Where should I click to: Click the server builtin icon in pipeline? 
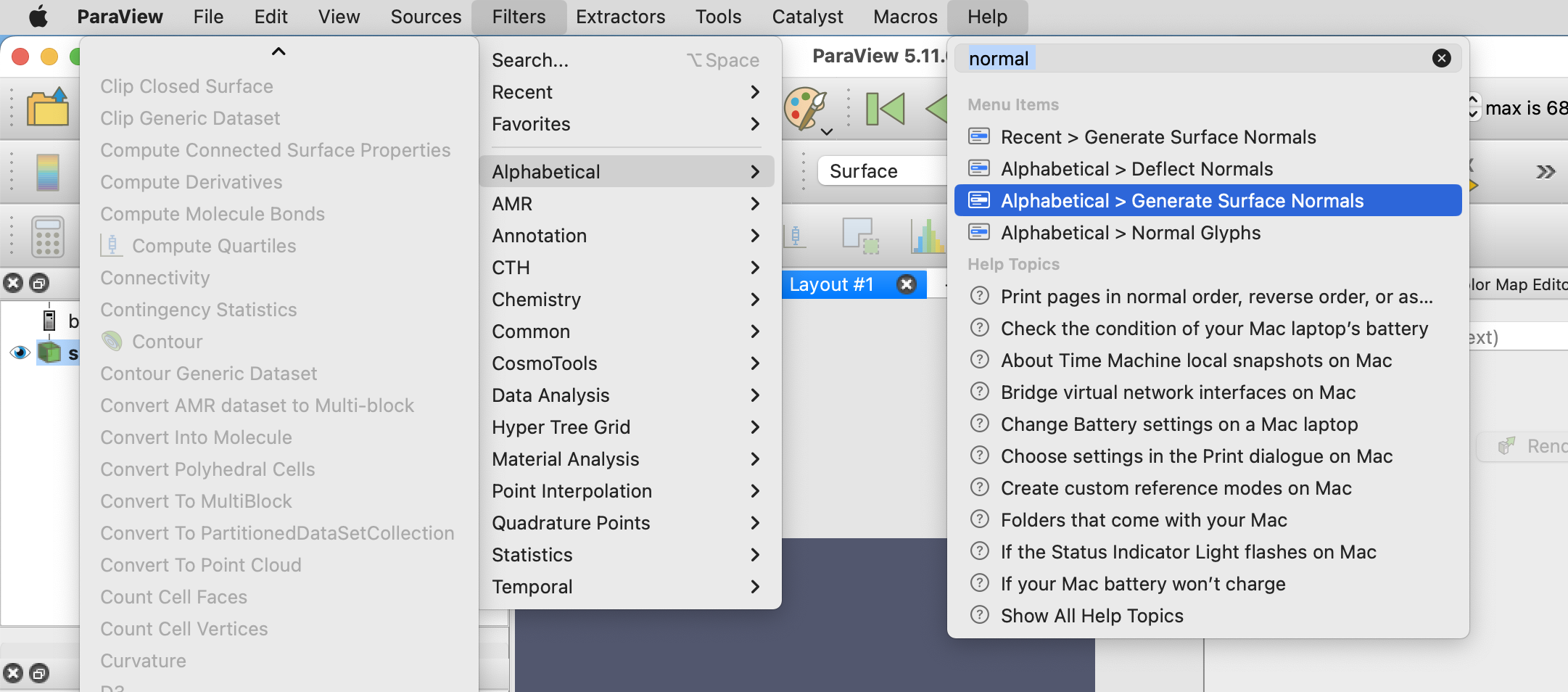[49, 320]
